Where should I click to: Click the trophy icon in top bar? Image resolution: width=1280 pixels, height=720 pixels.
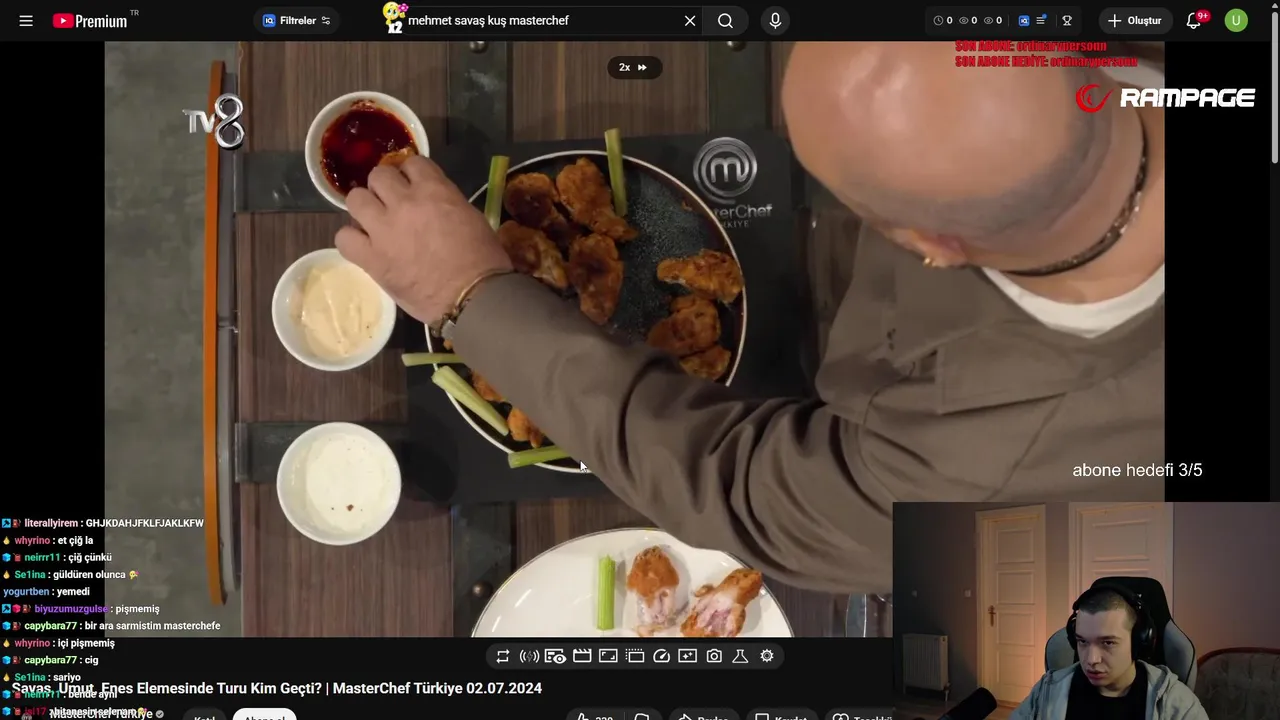[x=1067, y=20]
